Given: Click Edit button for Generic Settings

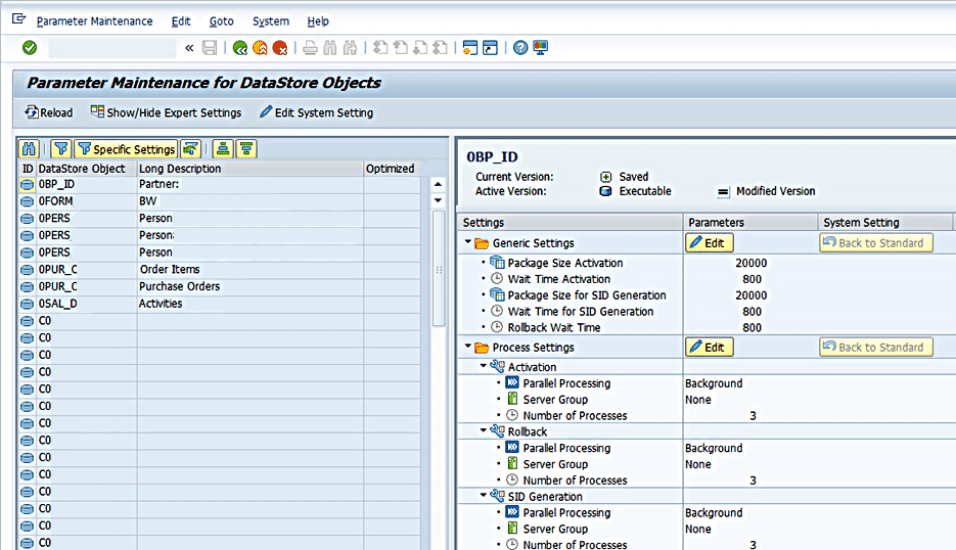Looking at the screenshot, I should 709,243.
